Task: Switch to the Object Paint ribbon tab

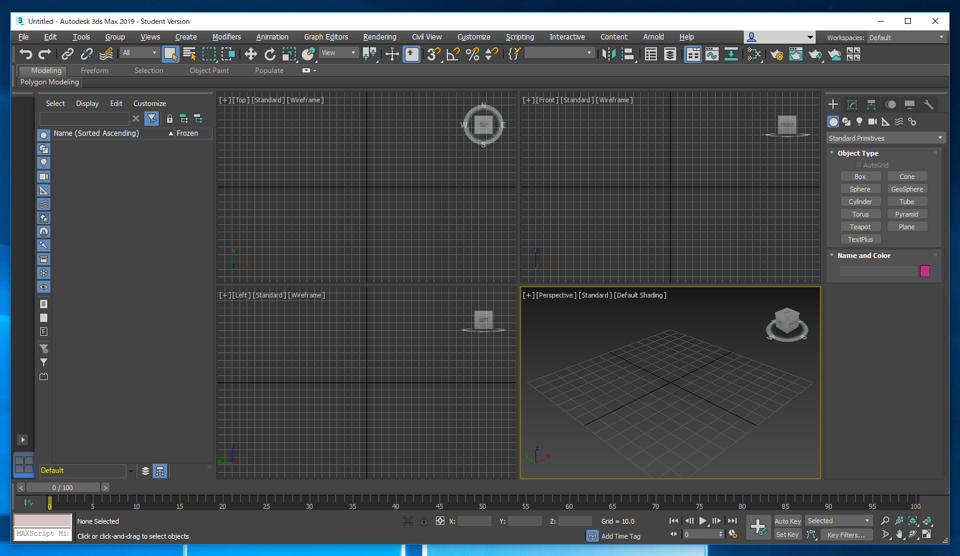Action: (x=209, y=70)
